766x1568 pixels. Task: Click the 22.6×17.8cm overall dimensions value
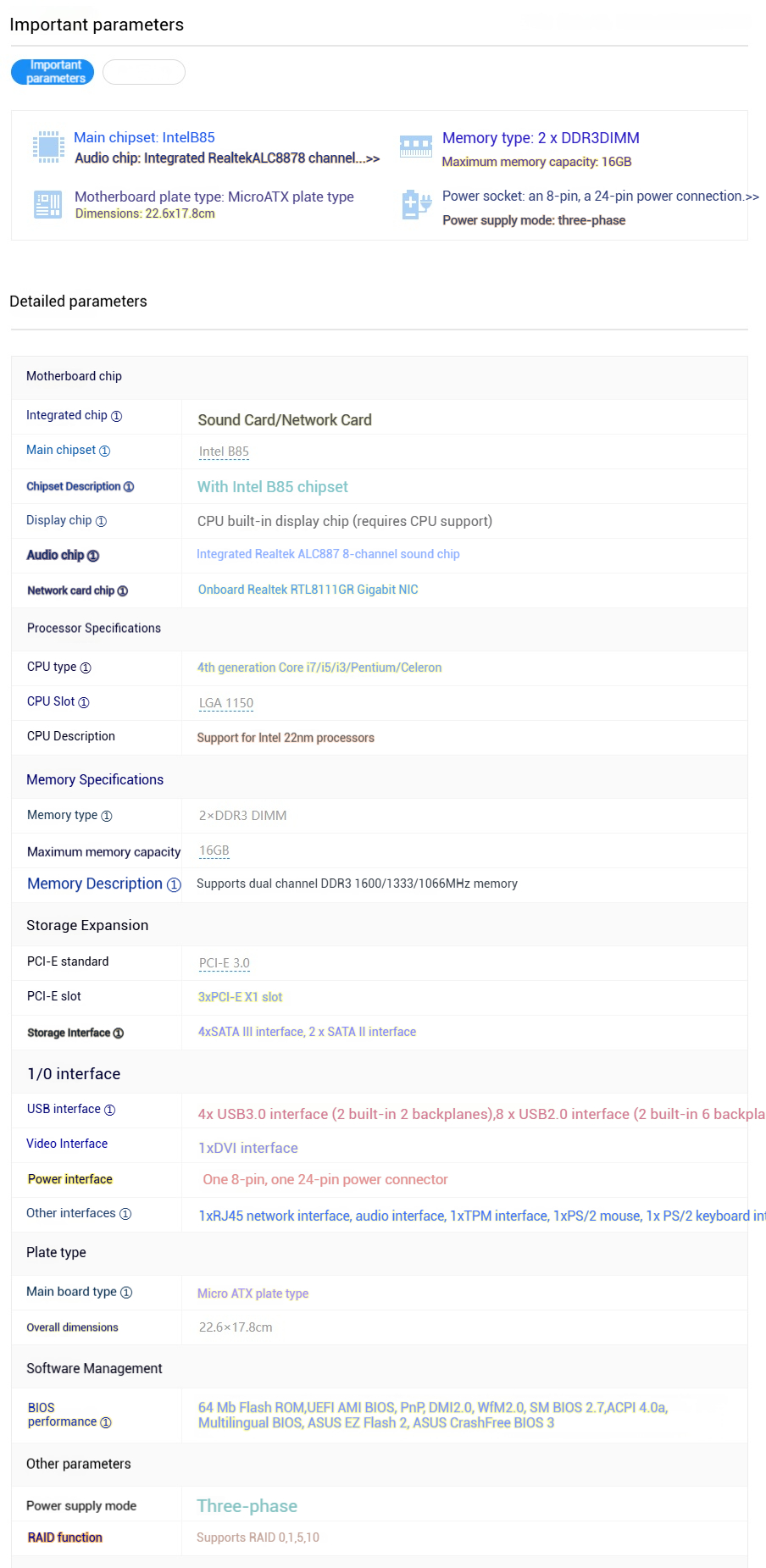coord(236,1327)
